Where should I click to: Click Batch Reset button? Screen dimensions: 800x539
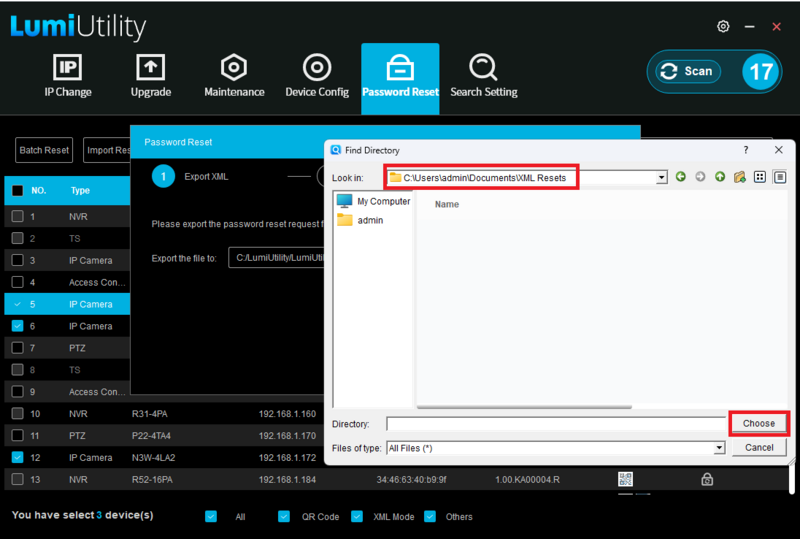tap(44, 150)
